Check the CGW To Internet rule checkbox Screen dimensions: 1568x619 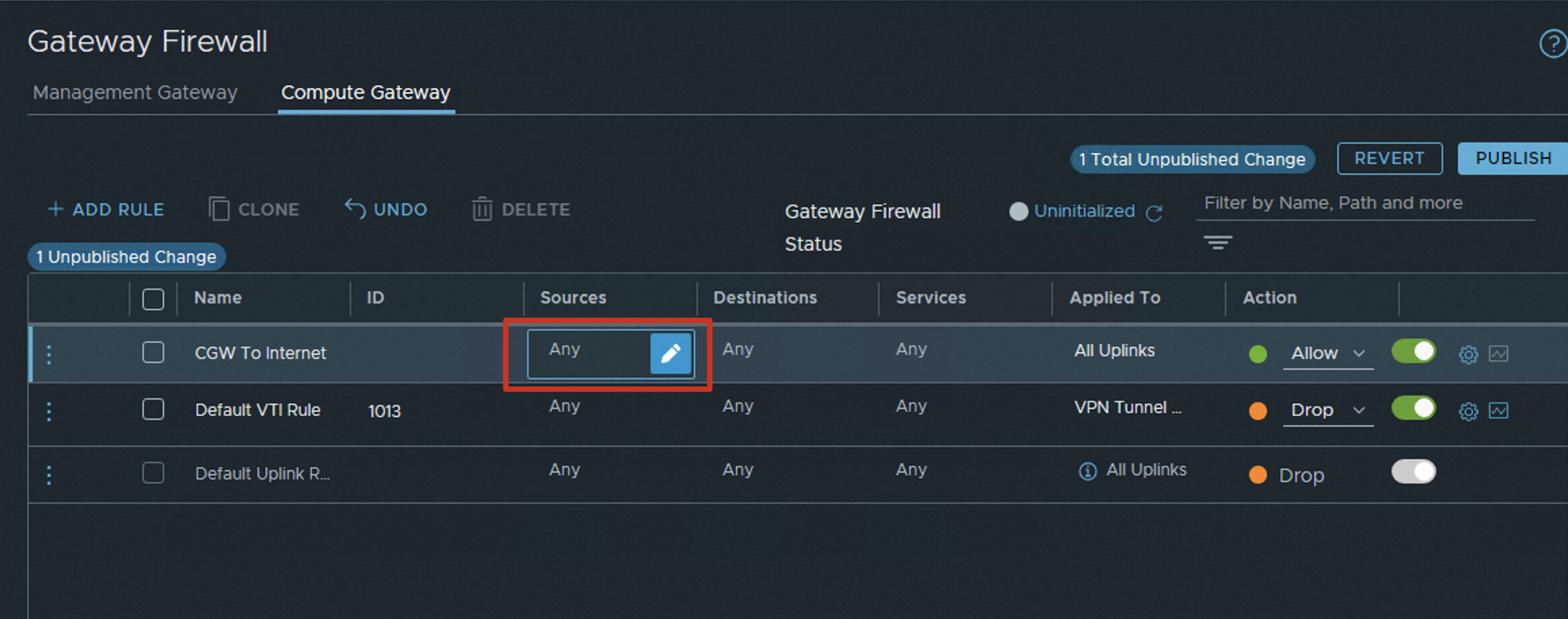click(x=153, y=352)
